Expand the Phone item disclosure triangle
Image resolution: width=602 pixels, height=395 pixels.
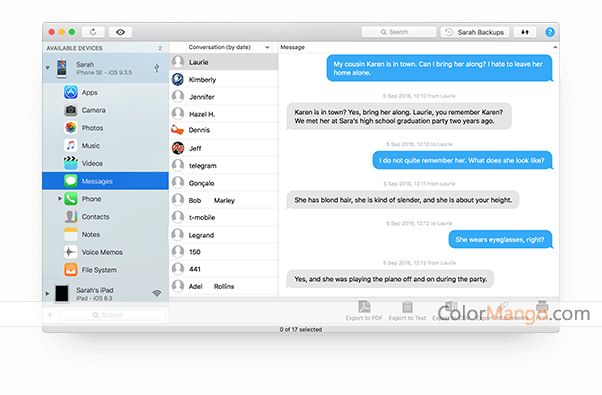coord(60,199)
